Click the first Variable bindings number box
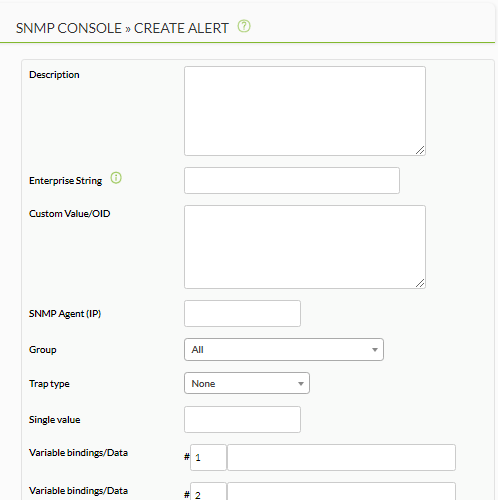500x500 pixels. (x=208, y=457)
